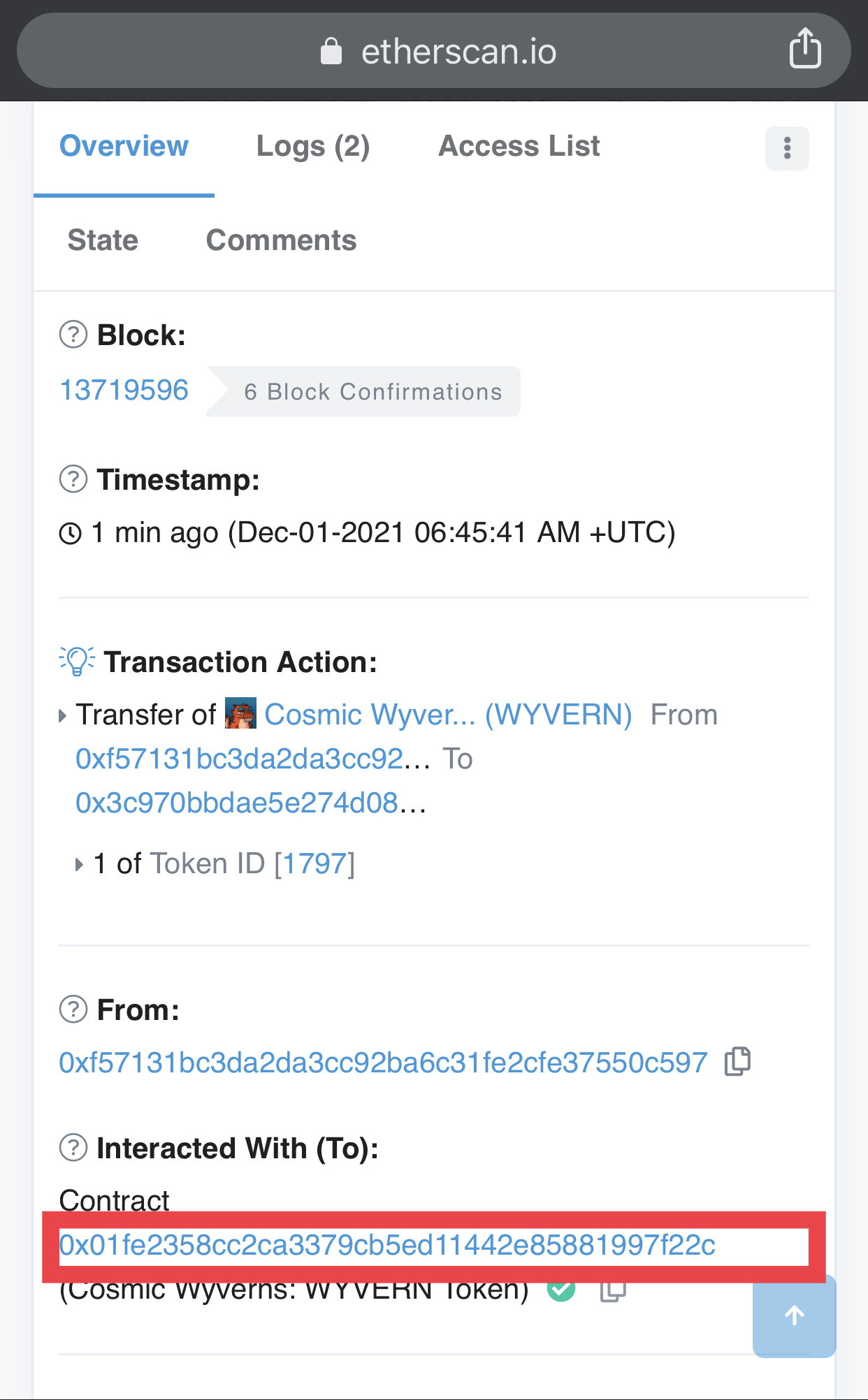This screenshot has width=868, height=1400.
Task: Expand the Token ID detail triangle
Action: coord(79,865)
